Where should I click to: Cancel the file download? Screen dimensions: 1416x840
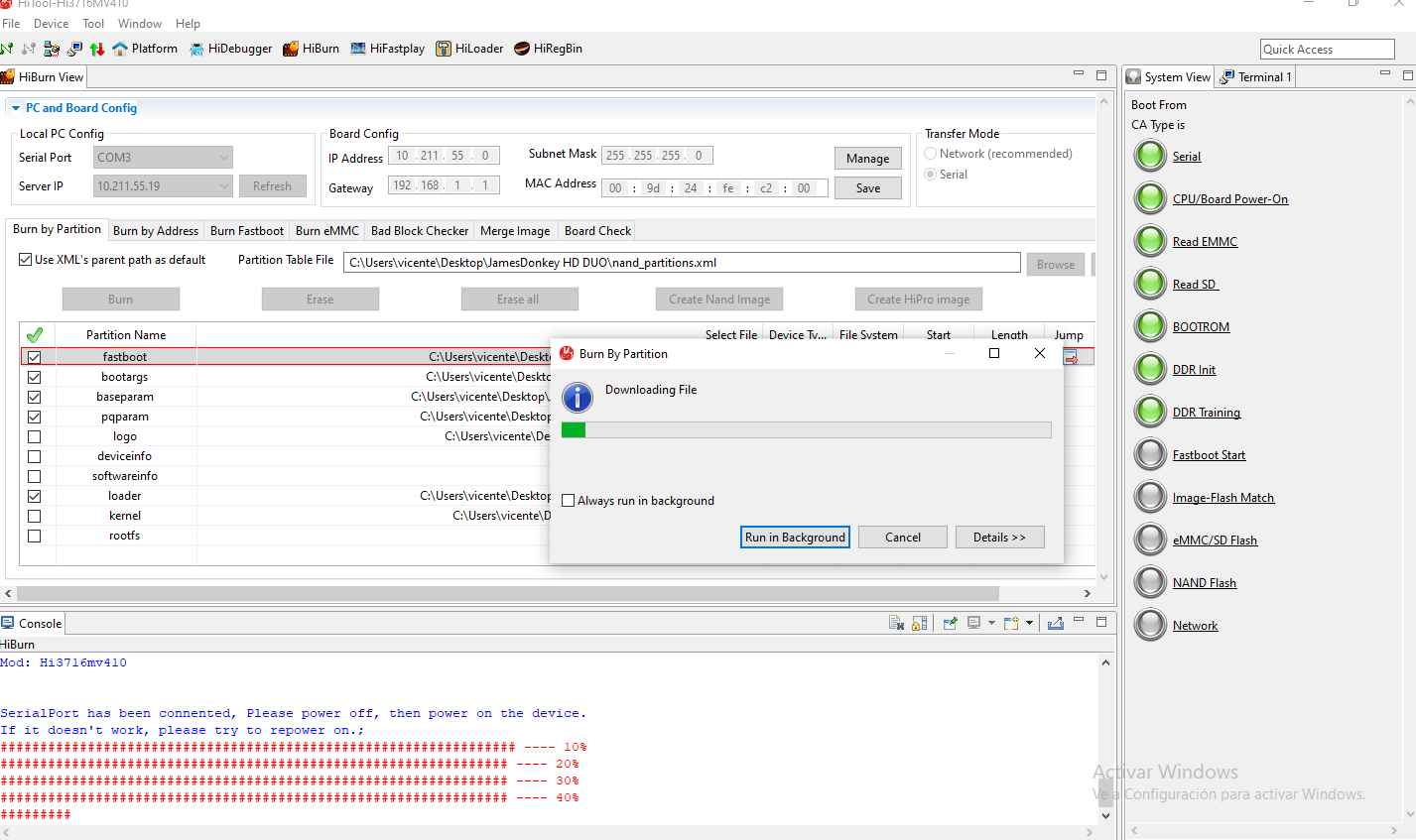[902, 538]
